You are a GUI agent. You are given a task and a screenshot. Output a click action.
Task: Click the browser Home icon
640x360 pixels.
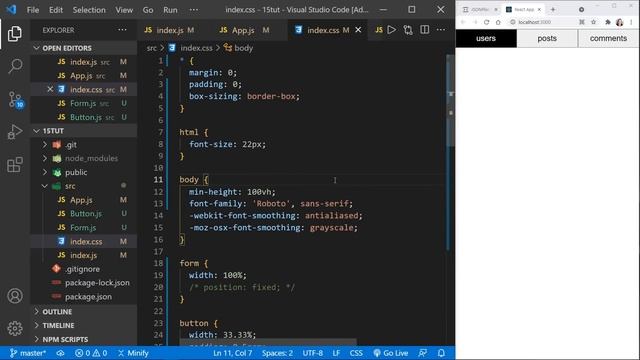click(498, 22)
